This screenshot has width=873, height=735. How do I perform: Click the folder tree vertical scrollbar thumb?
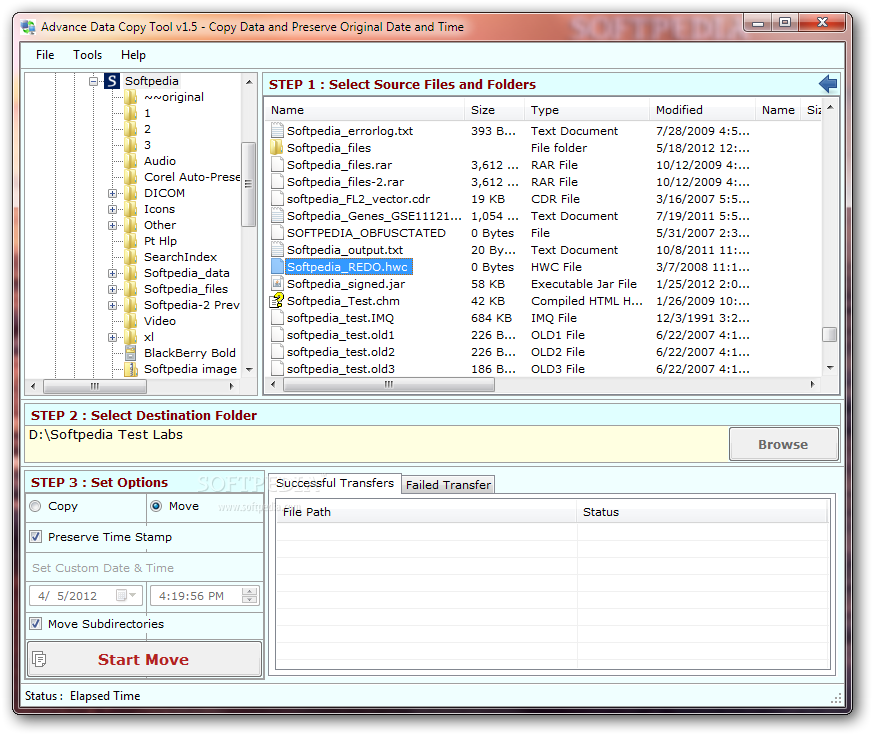(x=248, y=184)
